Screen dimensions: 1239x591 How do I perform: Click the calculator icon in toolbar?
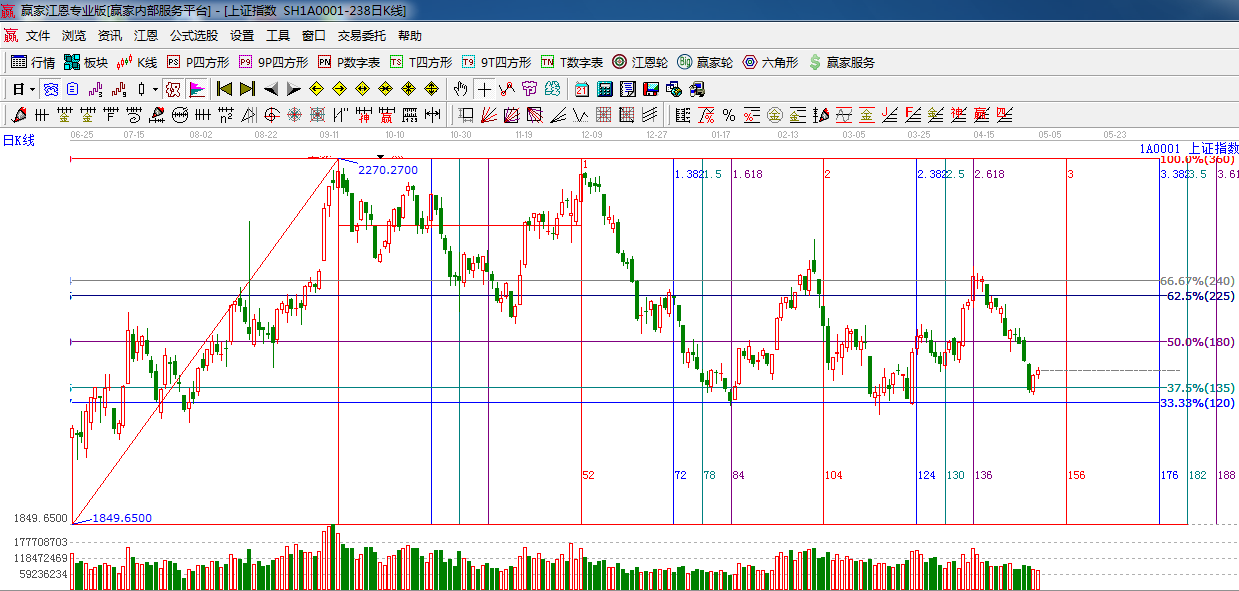604,89
